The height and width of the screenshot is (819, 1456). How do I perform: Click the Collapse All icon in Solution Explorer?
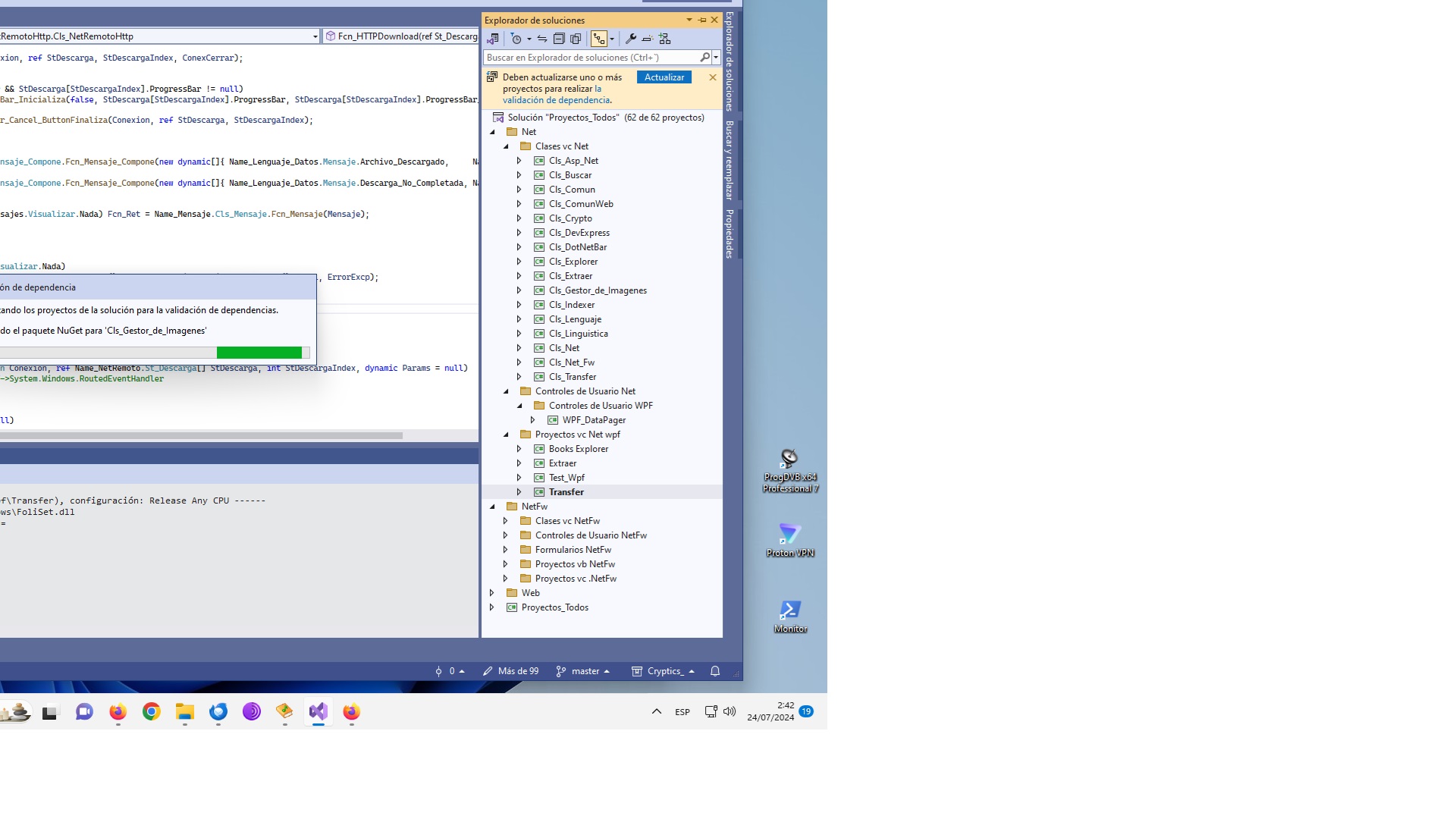(559, 39)
